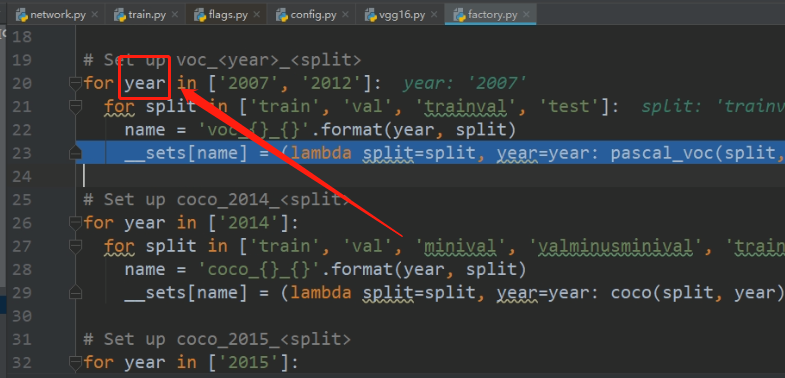This screenshot has width=785, height=378.
Task: Close the flags.py tab
Action: point(257,15)
